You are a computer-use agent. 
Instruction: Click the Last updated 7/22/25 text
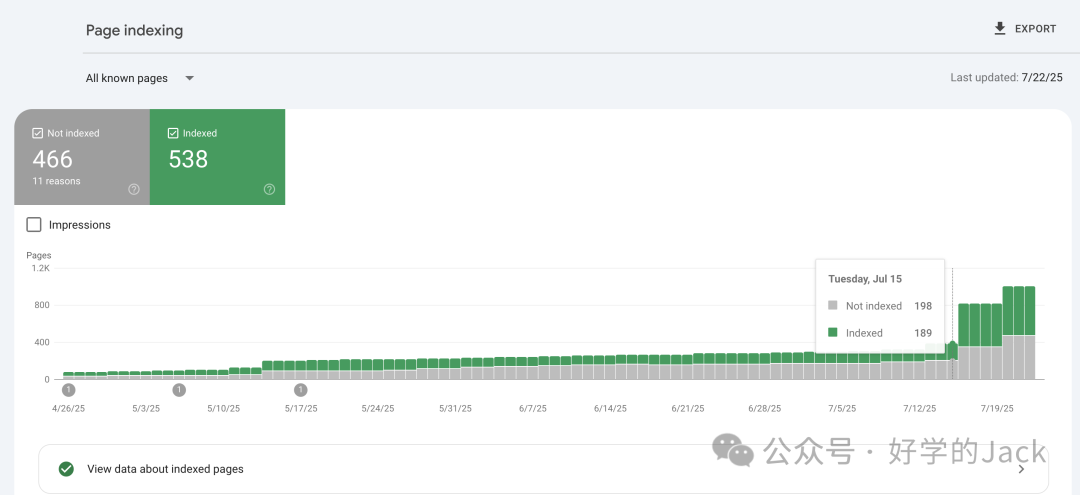point(1006,78)
